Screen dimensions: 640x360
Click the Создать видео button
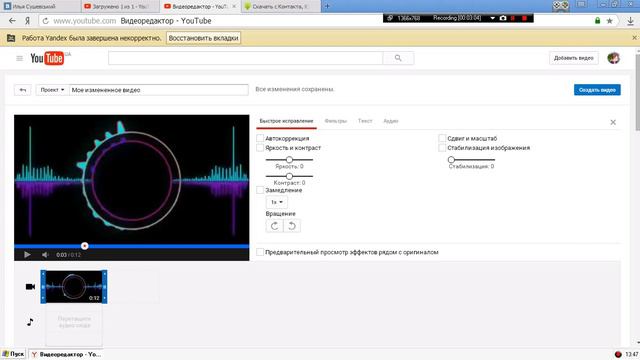[597, 90]
